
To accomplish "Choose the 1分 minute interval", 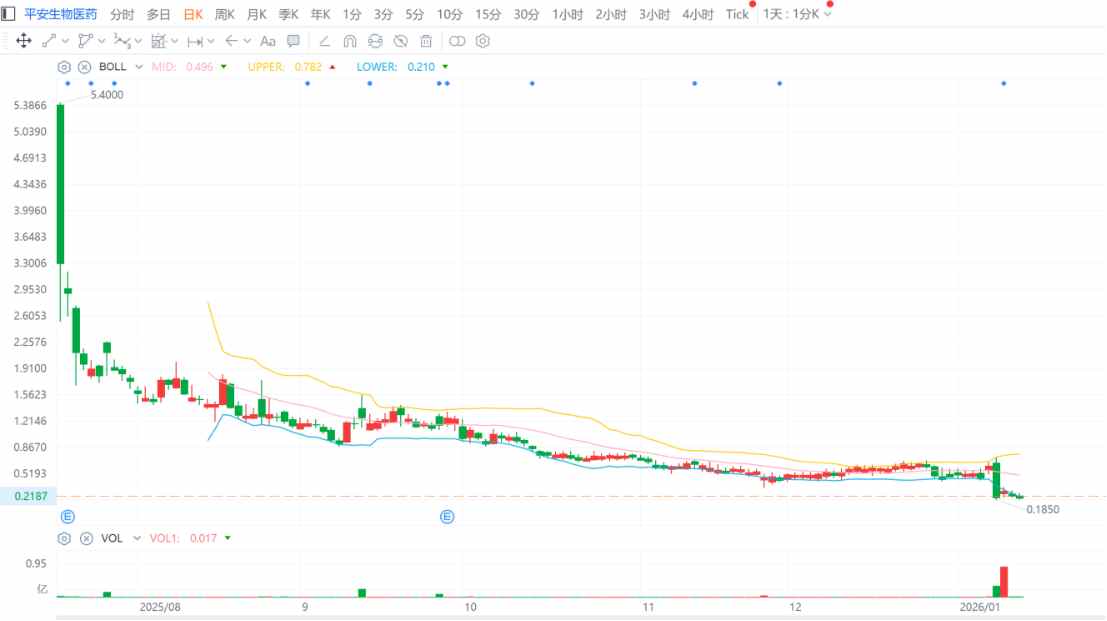I will pyautogui.click(x=352, y=14).
